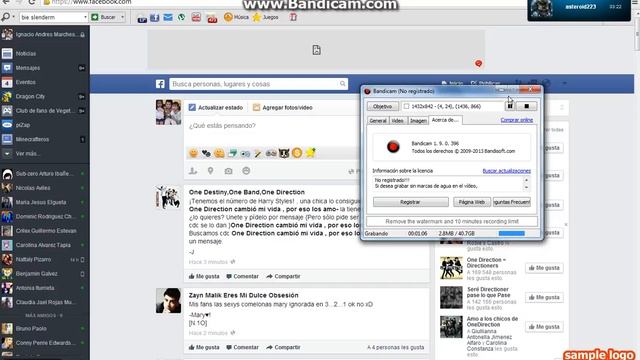
Task: Click Buscar actualizaciones link
Action: point(507,171)
